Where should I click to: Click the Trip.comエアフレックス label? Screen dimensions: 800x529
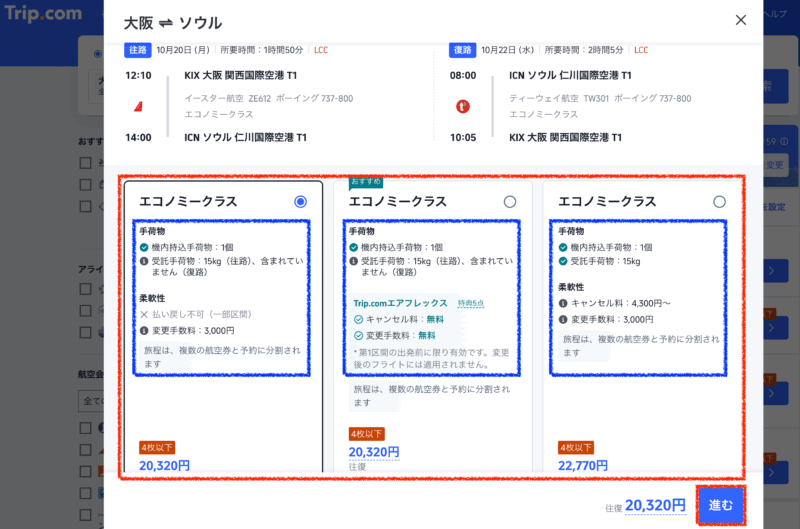point(400,303)
